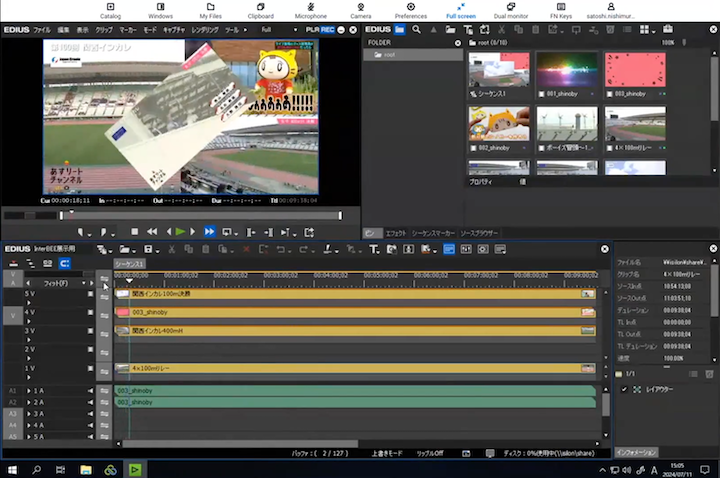Select the 001_shinoby clip thumbnail in bin
This screenshot has width=720, height=478.
click(x=567, y=70)
